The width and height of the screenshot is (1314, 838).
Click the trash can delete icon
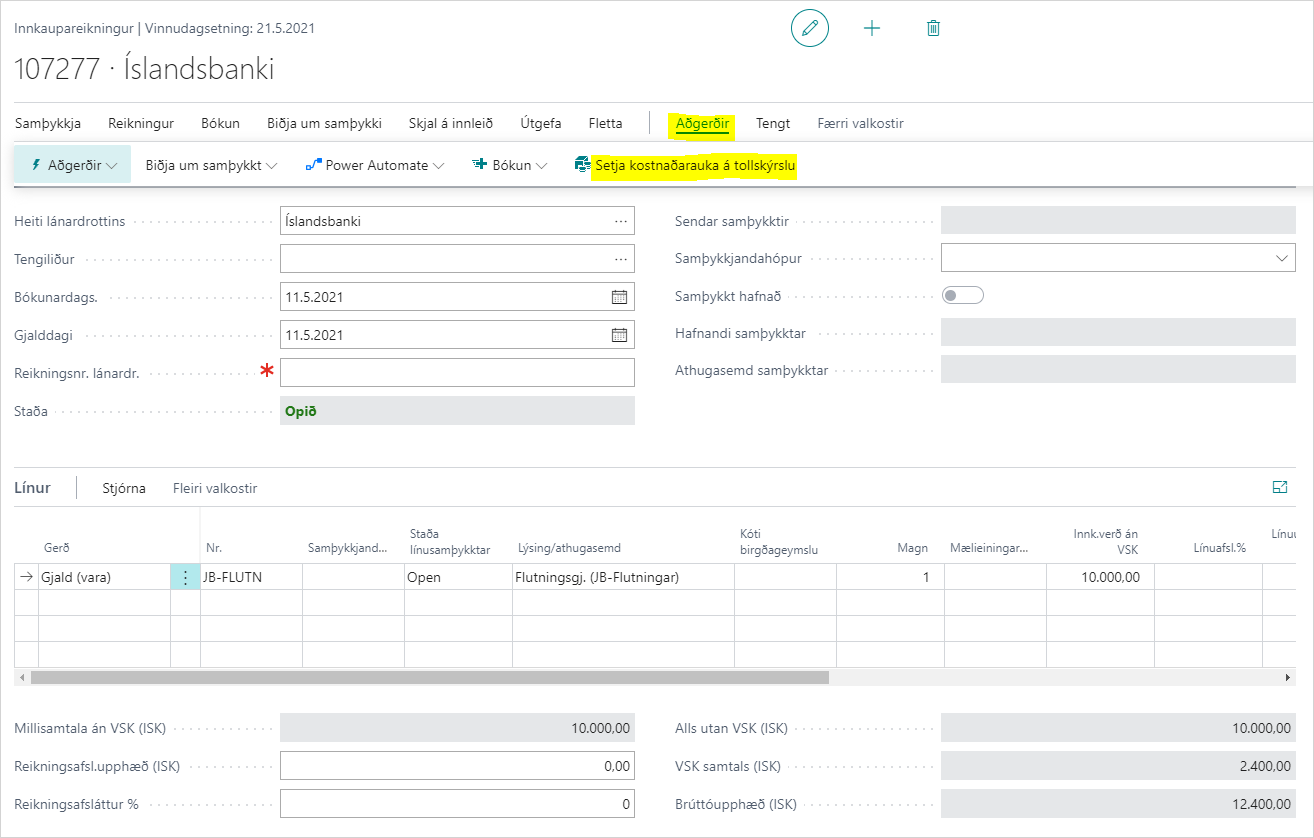click(x=933, y=28)
